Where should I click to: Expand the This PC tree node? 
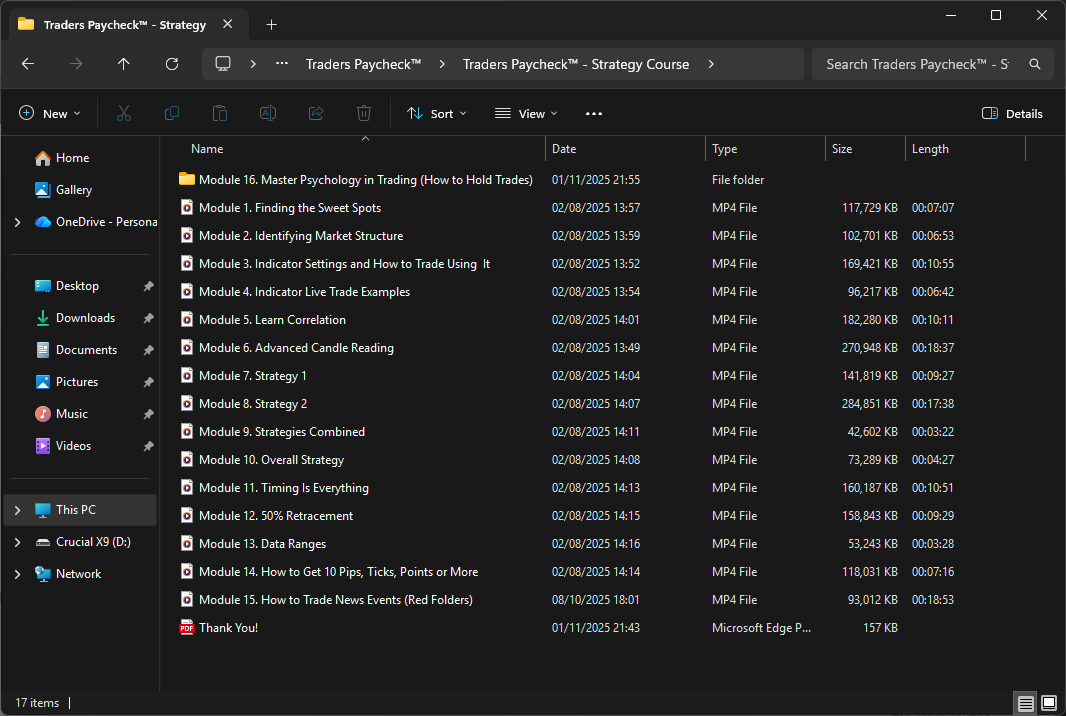pos(17,510)
